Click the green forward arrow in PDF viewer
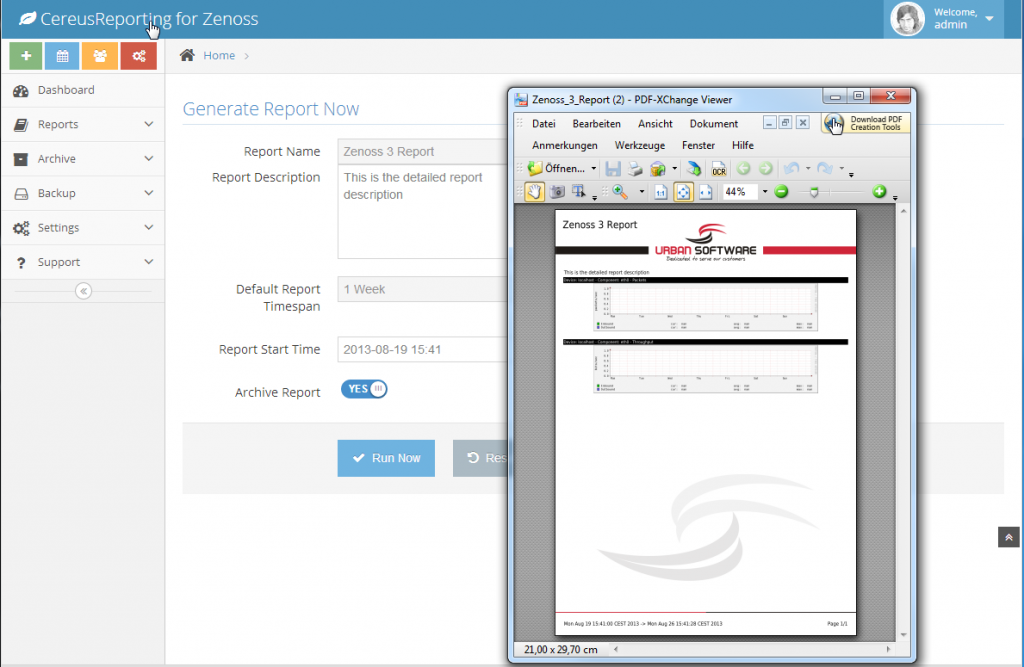Viewport: 1024px width, 667px height. [765, 169]
